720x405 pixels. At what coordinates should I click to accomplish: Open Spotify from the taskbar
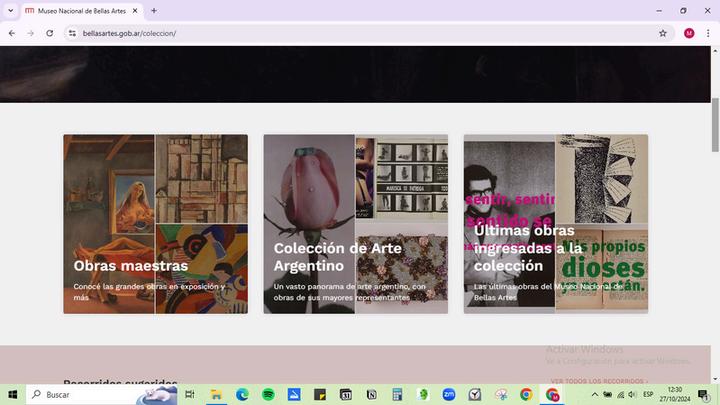click(268, 394)
